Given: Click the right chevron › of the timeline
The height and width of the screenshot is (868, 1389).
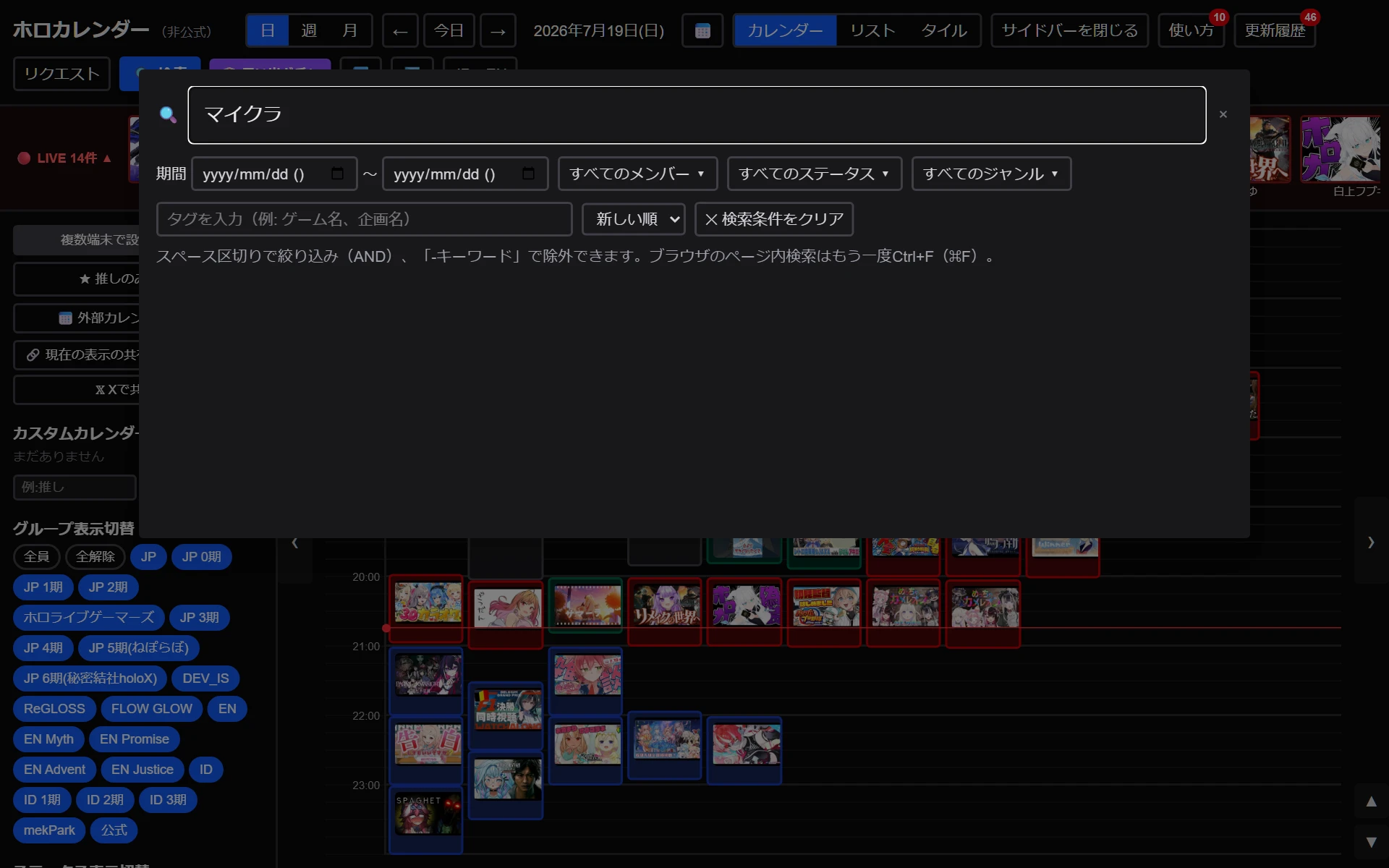Looking at the screenshot, I should coord(1371,542).
